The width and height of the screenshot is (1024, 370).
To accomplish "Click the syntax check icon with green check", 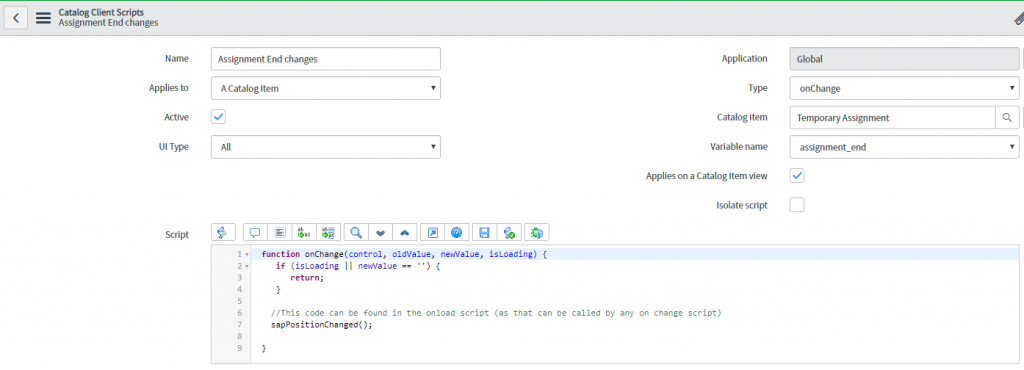I will point(509,232).
